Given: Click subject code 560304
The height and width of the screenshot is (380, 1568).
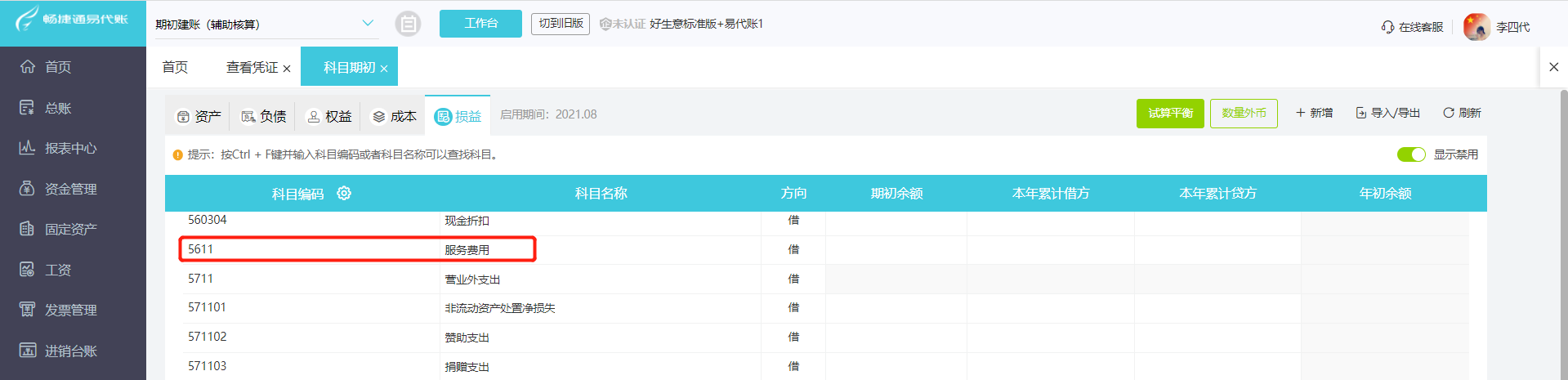Looking at the screenshot, I should 208,220.
